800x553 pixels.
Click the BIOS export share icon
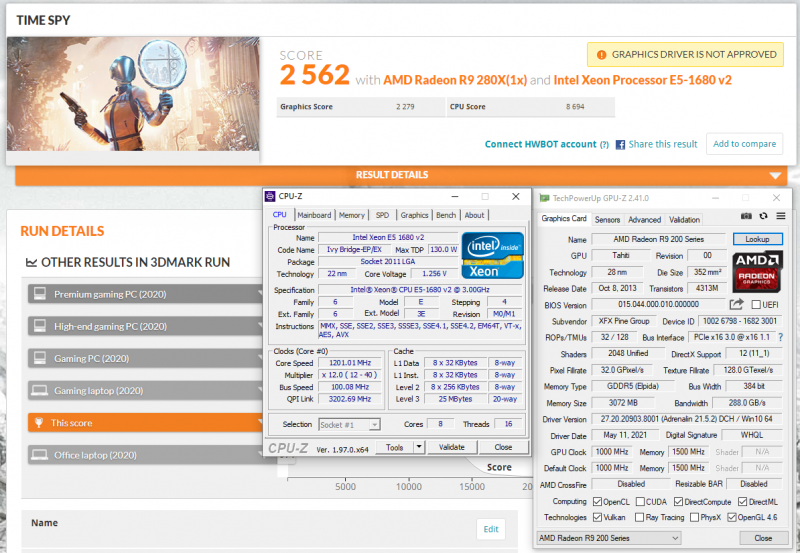click(x=737, y=304)
